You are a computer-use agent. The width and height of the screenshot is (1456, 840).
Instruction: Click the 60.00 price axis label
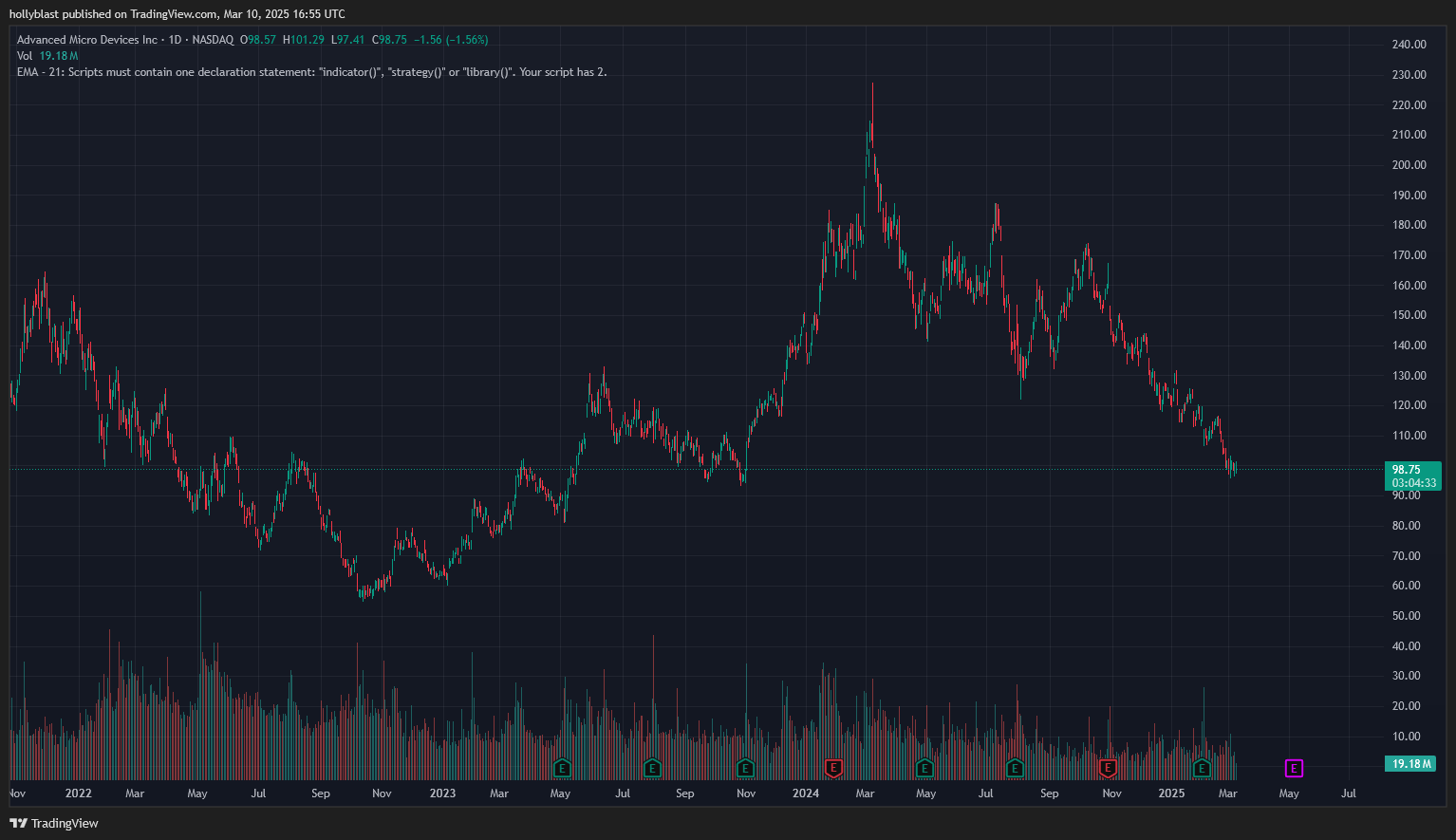(1407, 586)
